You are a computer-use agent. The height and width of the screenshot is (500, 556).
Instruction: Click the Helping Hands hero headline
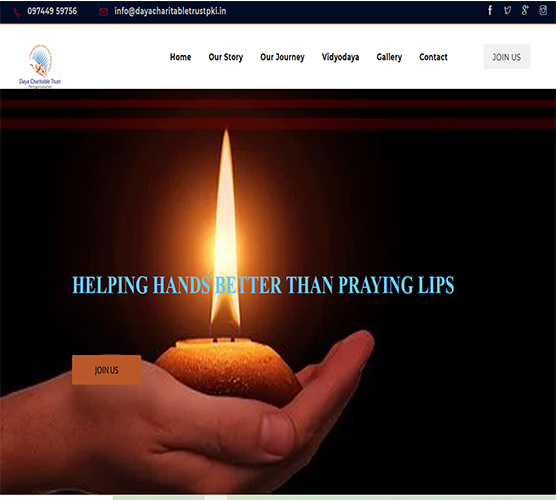click(x=263, y=285)
